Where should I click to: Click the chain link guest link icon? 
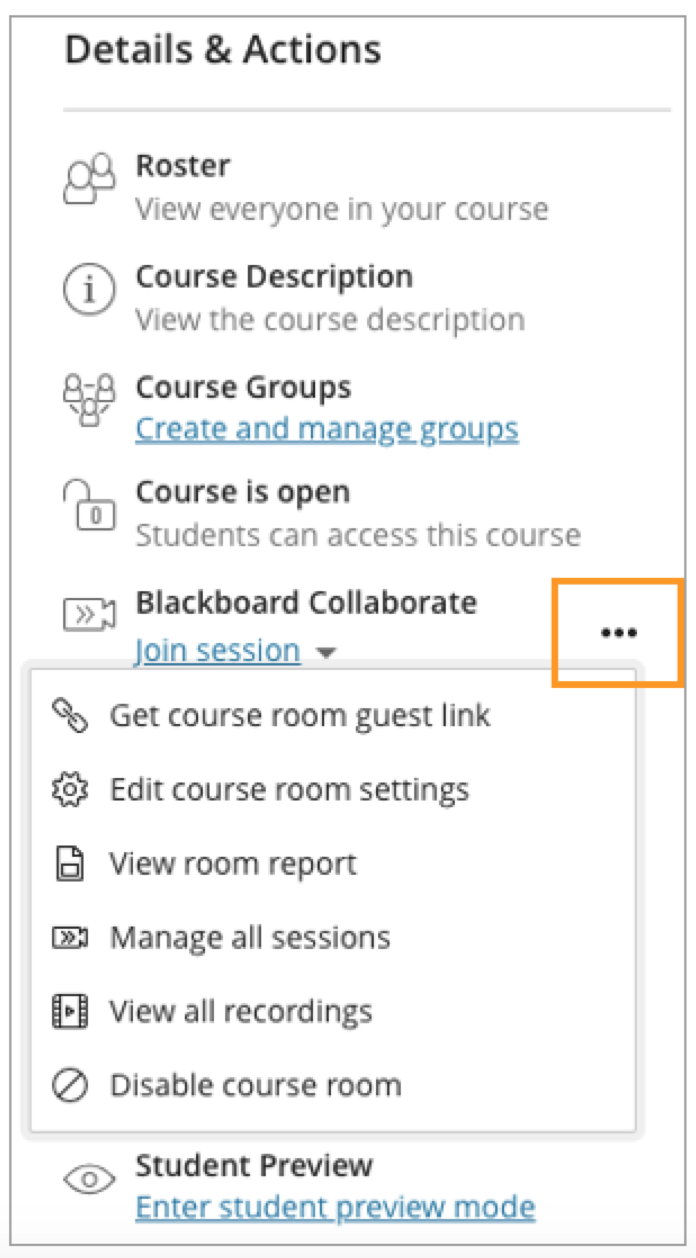tap(69, 715)
